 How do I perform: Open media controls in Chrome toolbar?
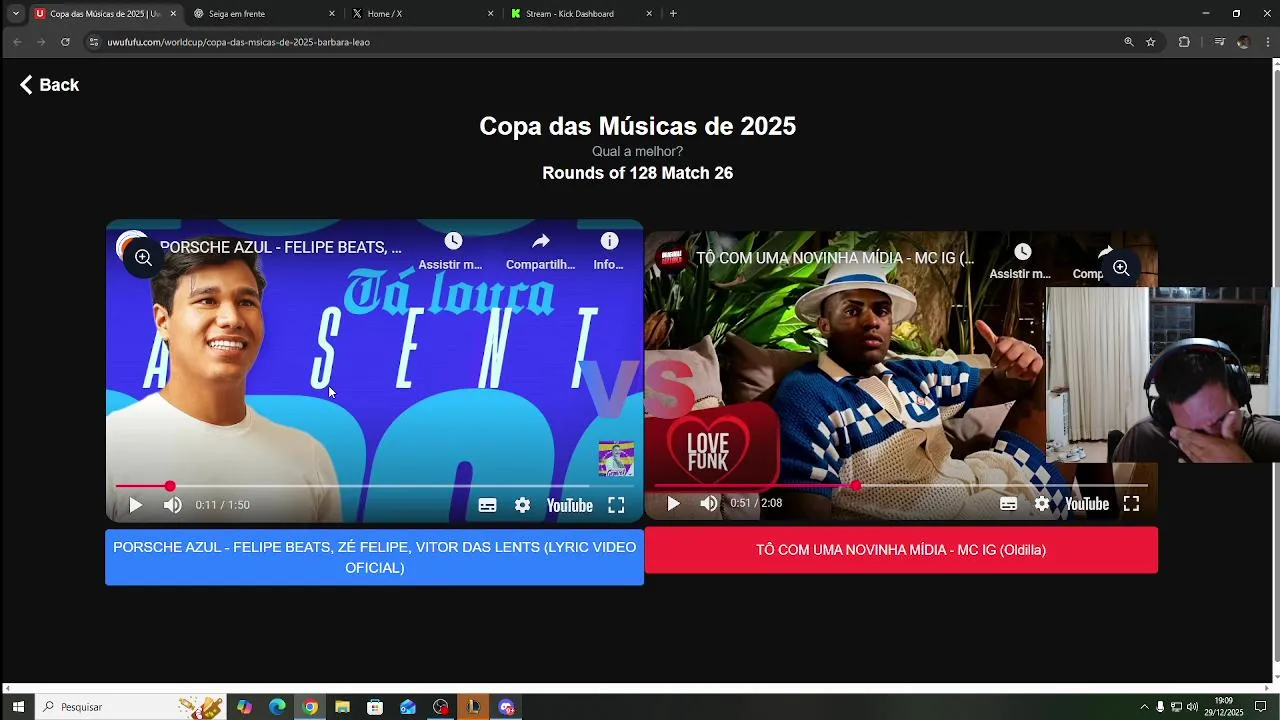[x=1219, y=42]
